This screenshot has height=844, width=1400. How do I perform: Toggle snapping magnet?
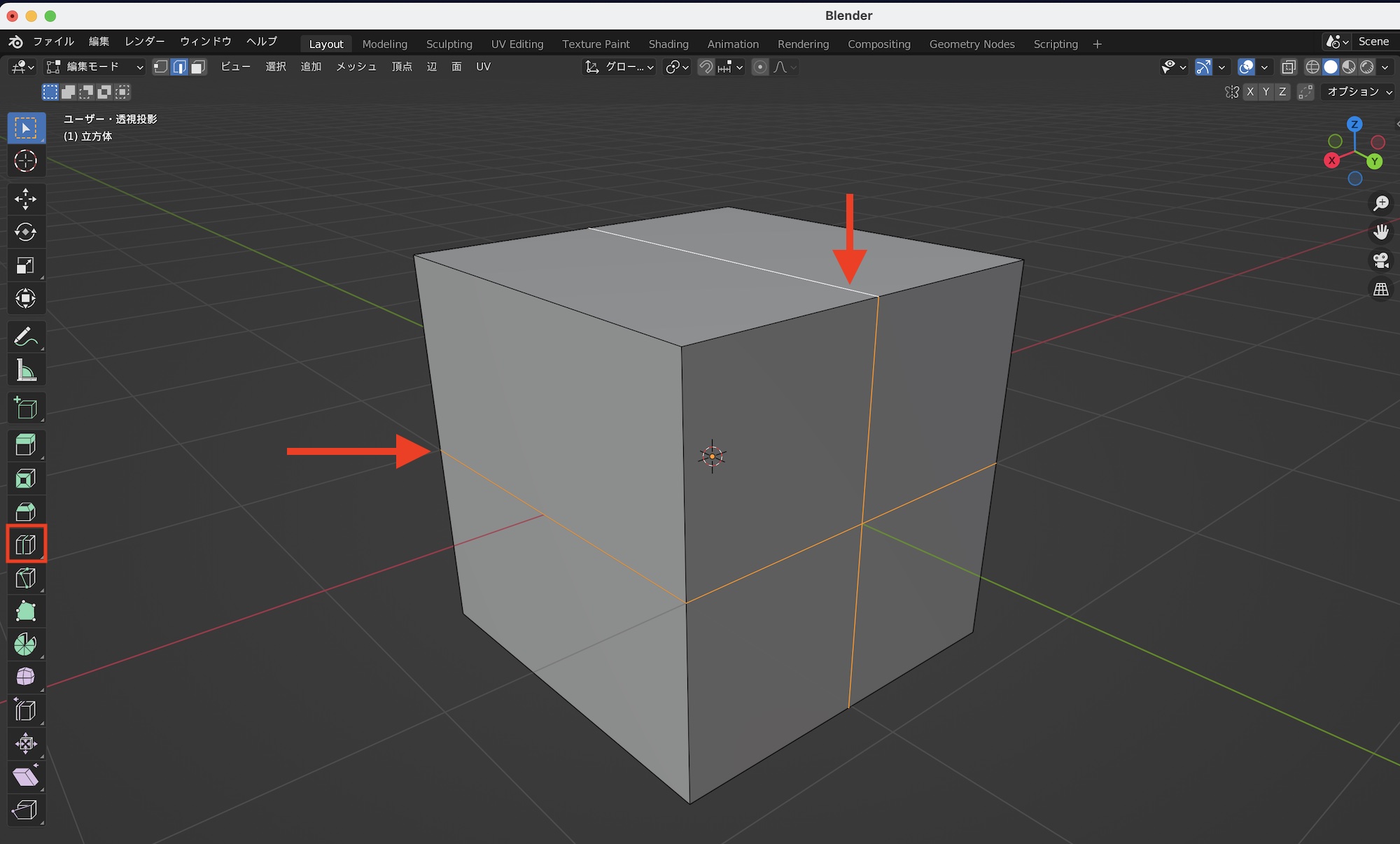click(x=706, y=67)
